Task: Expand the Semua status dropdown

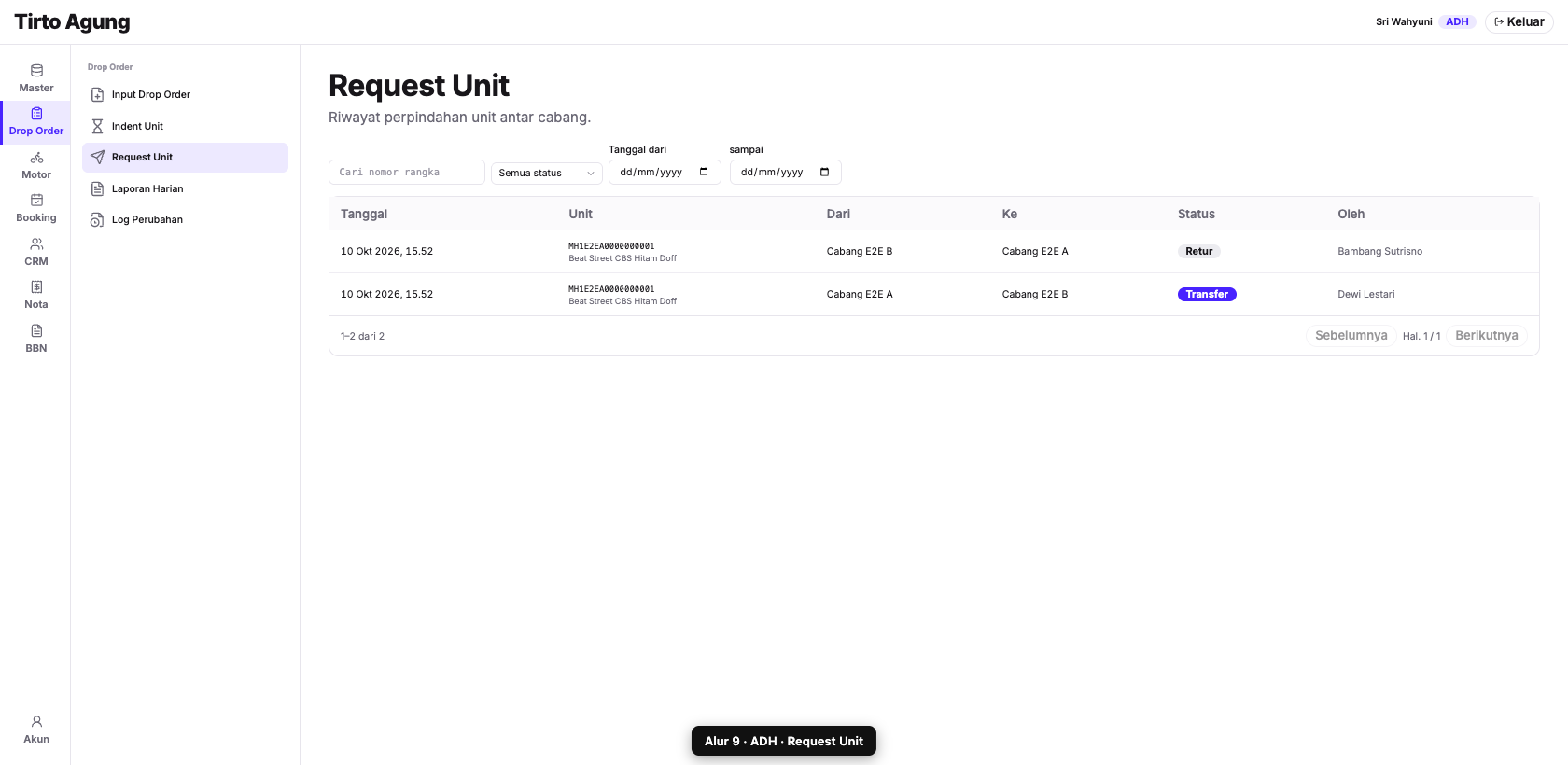Action: coord(546,173)
